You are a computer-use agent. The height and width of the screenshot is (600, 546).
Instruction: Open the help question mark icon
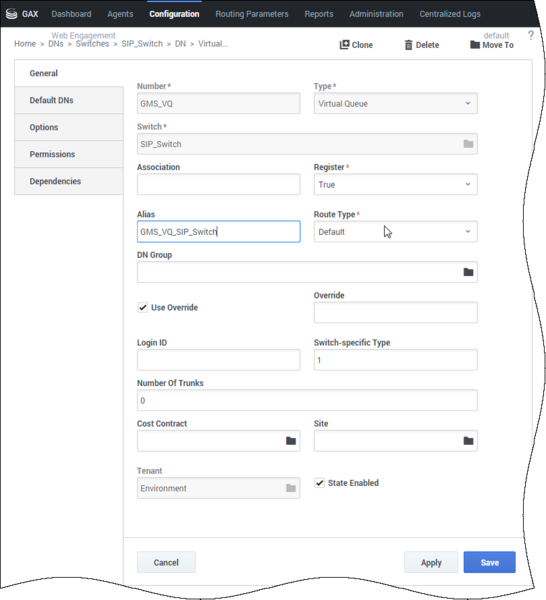click(531, 35)
